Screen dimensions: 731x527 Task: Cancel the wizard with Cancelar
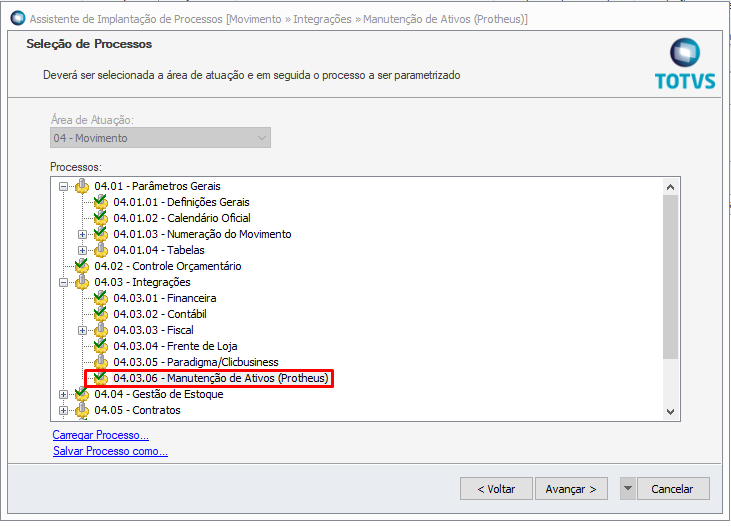673,488
